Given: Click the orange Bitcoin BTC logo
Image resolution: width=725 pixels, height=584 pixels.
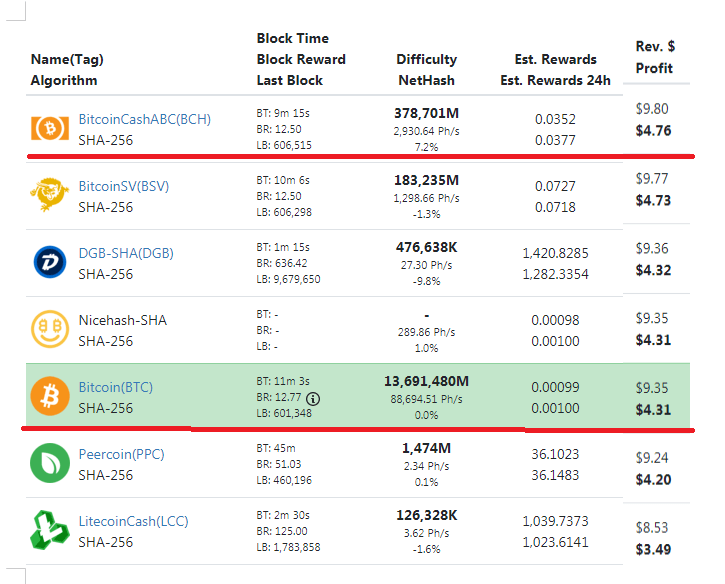Looking at the screenshot, I should pos(48,397).
